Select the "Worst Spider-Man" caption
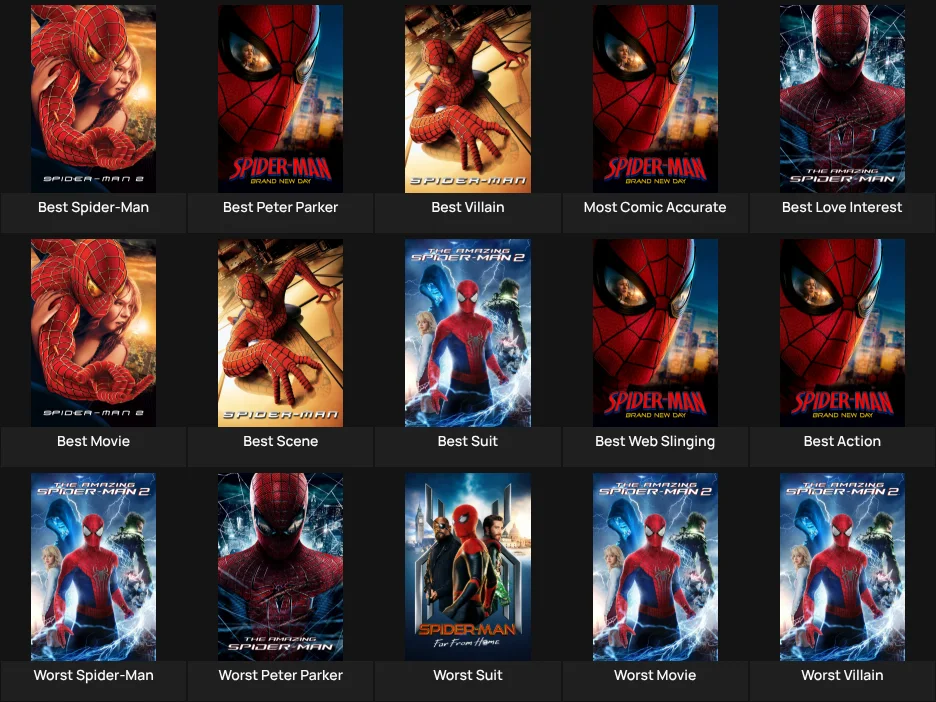The height and width of the screenshot is (702, 936). point(93,675)
